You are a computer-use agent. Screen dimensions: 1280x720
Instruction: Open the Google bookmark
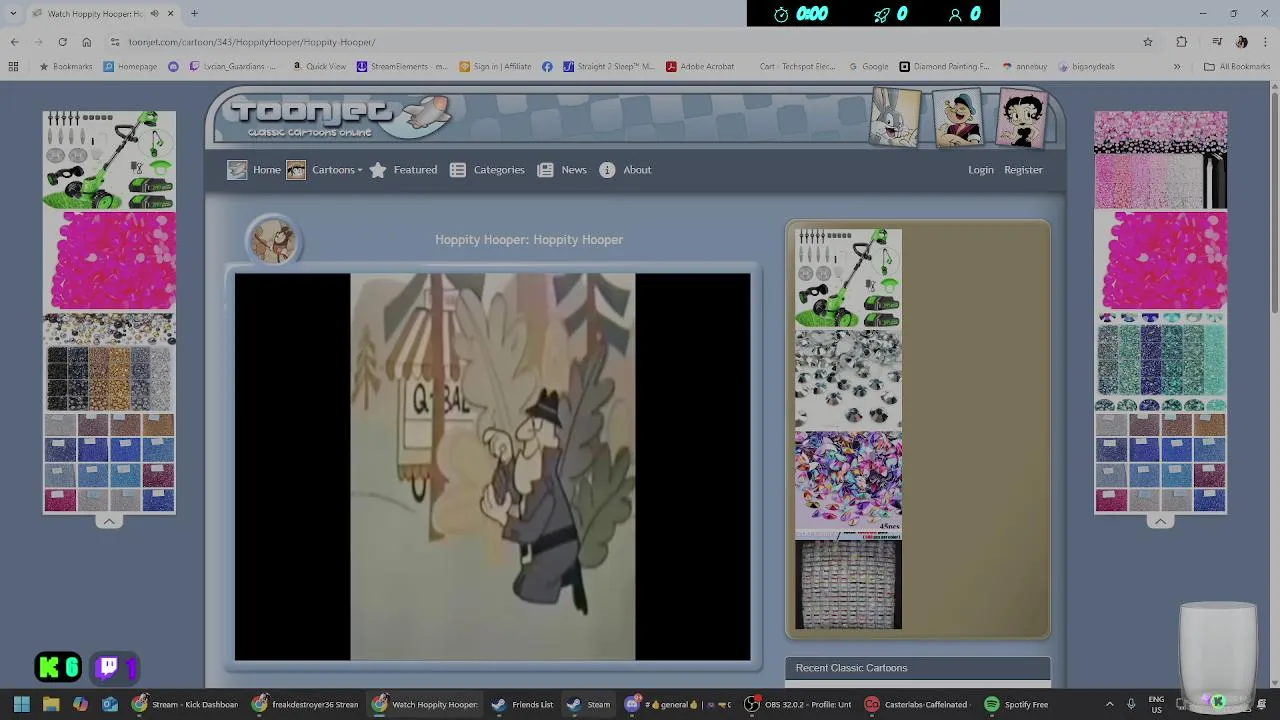[x=868, y=67]
